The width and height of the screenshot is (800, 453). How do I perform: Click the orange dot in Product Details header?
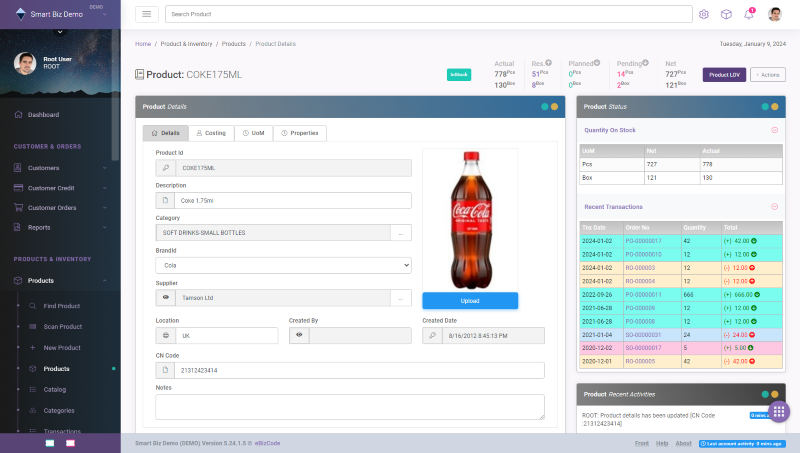(555, 107)
